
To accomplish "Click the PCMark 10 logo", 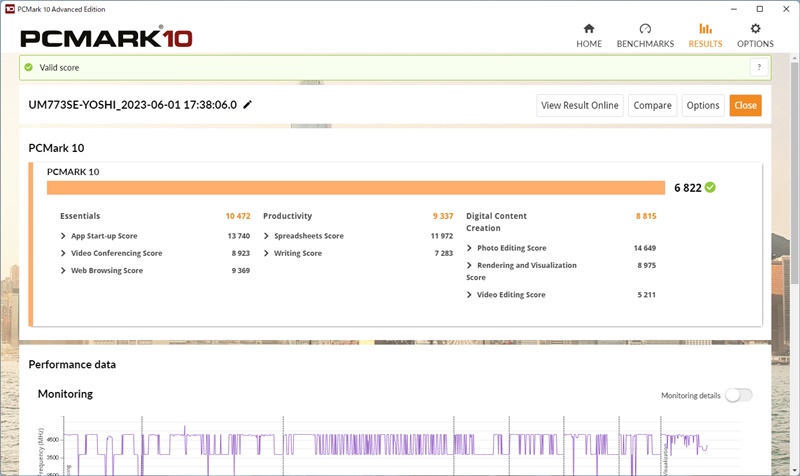I will (x=107, y=38).
